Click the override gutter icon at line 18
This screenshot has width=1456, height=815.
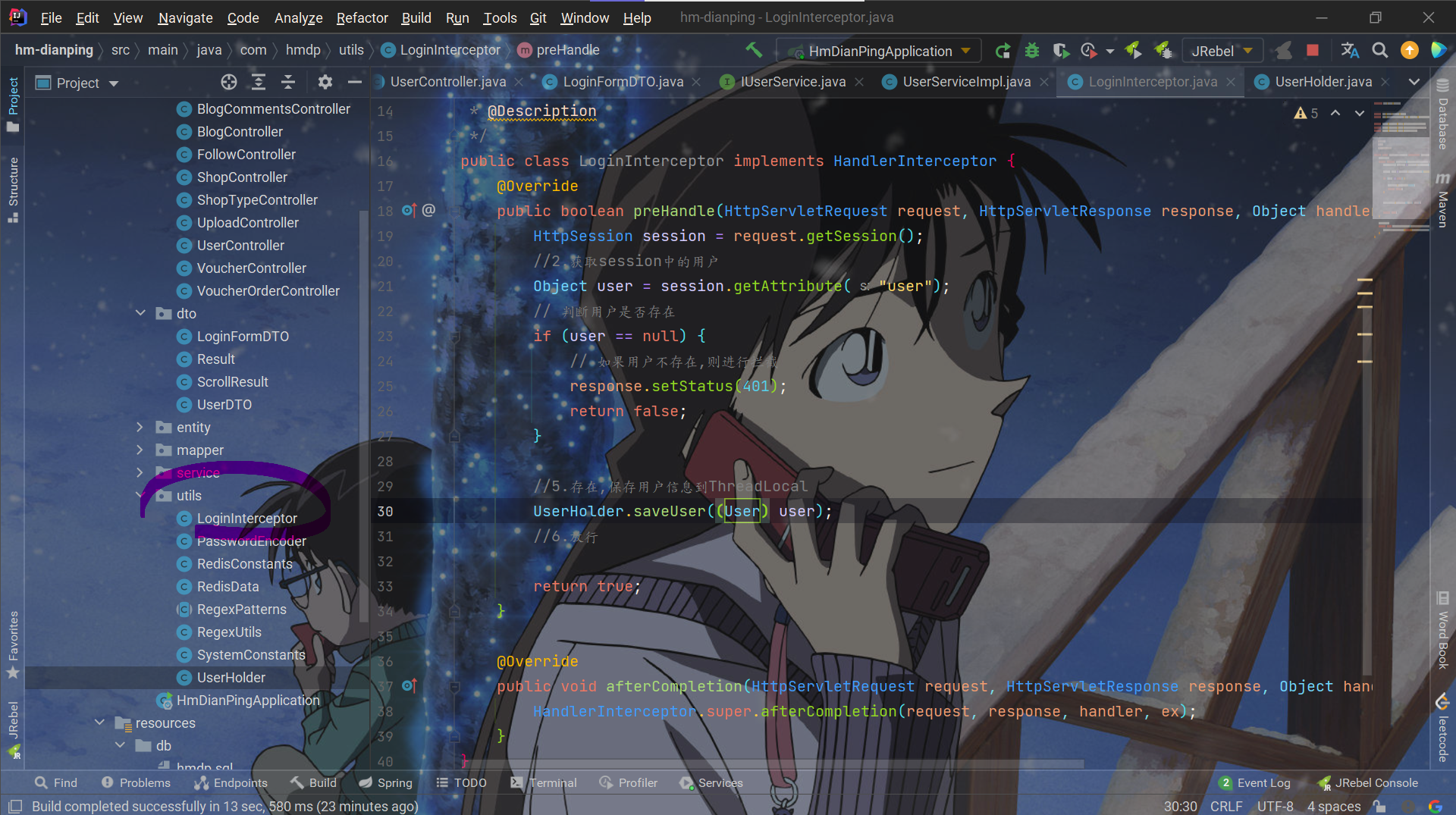tap(409, 210)
